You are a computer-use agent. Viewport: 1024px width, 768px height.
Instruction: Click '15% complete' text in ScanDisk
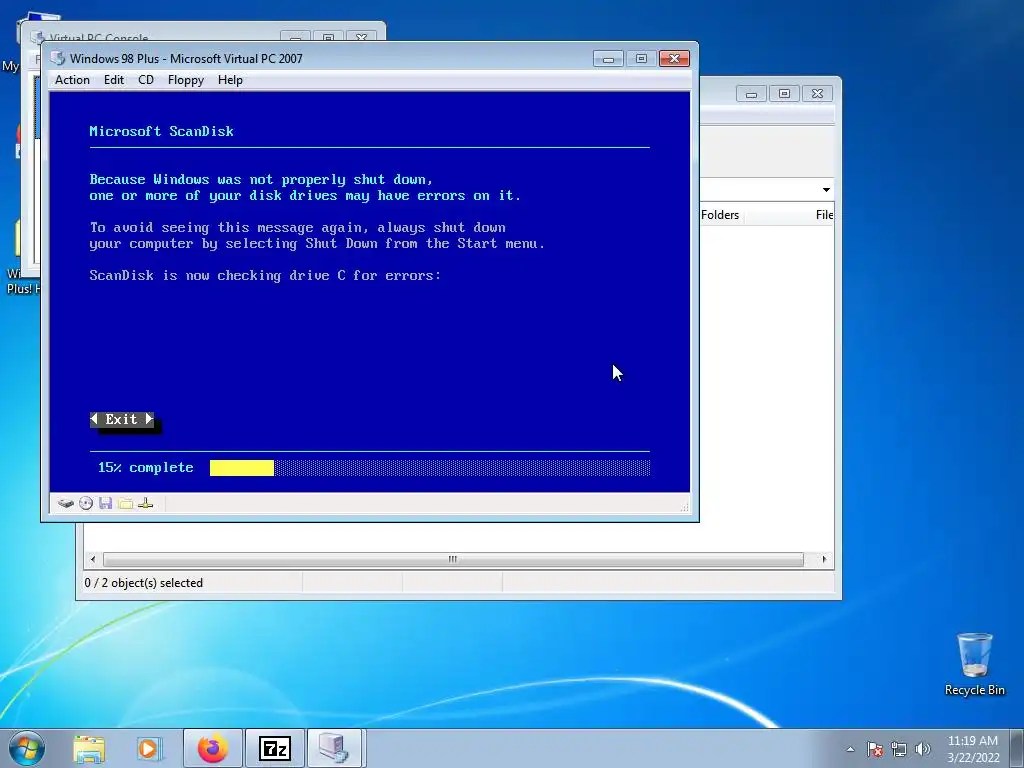[146, 468]
